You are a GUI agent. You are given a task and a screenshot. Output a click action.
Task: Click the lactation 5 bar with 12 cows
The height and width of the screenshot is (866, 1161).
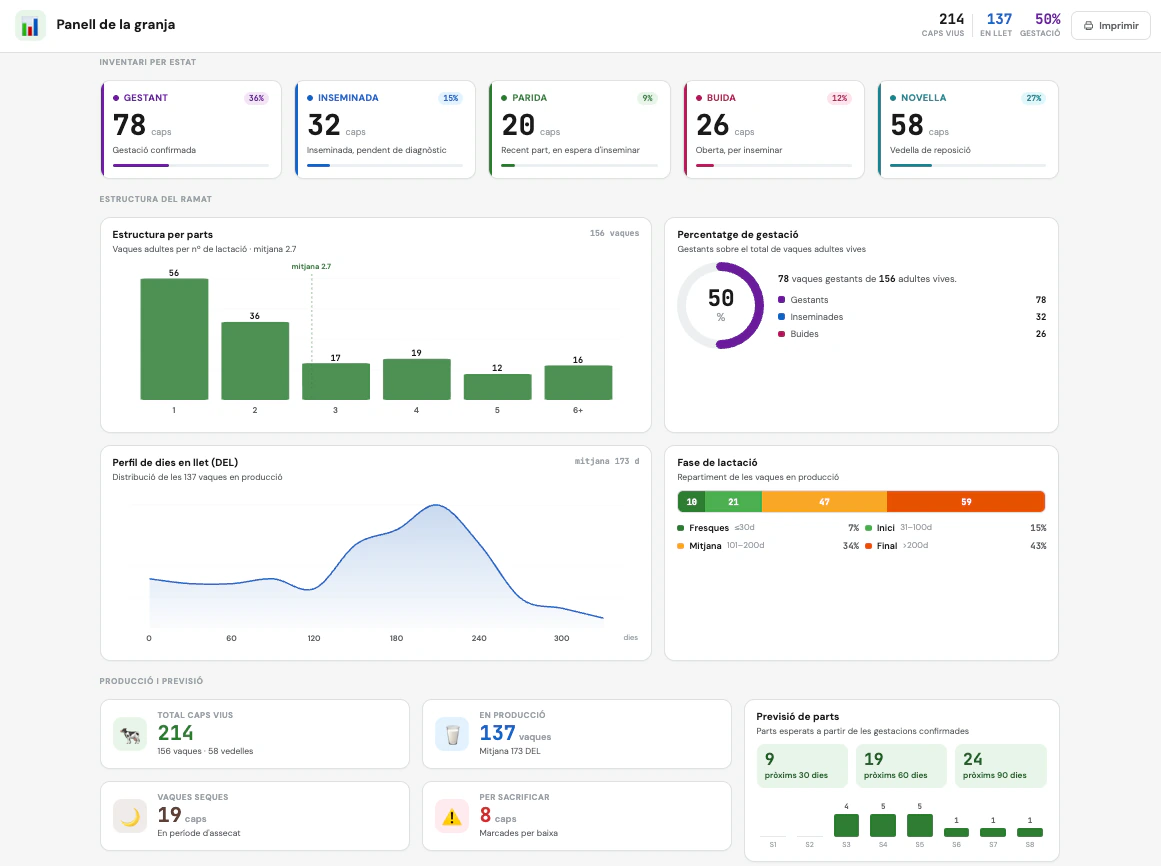tap(497, 387)
